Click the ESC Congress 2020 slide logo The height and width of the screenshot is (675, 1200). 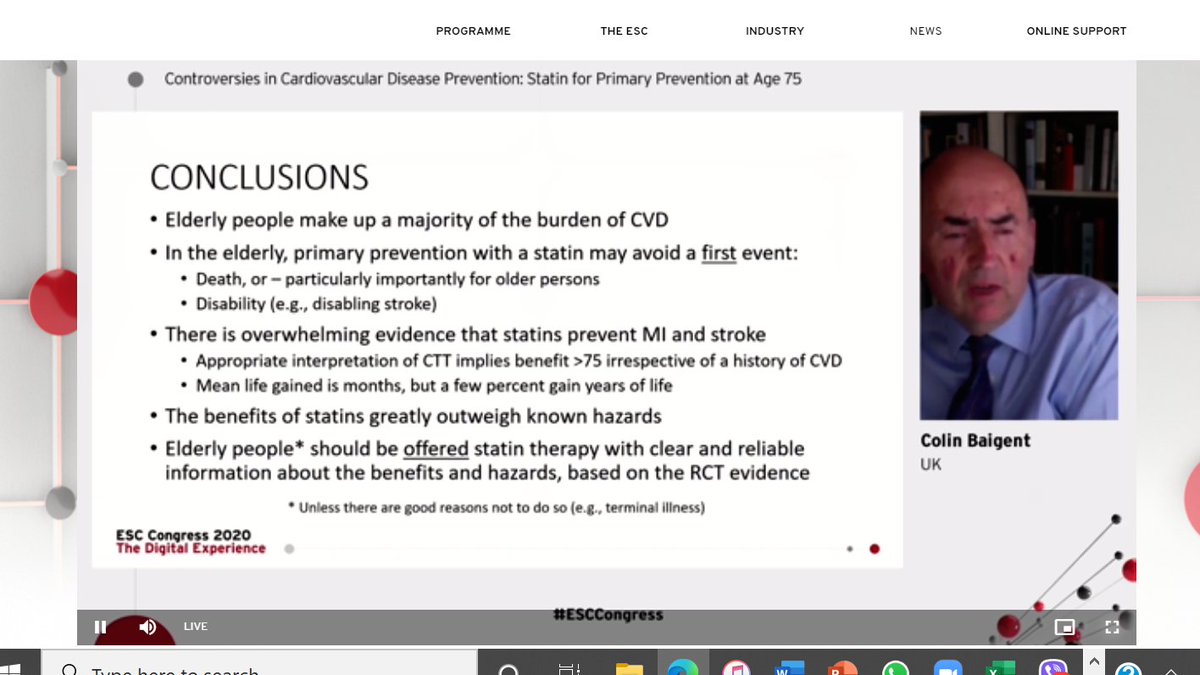(x=191, y=542)
